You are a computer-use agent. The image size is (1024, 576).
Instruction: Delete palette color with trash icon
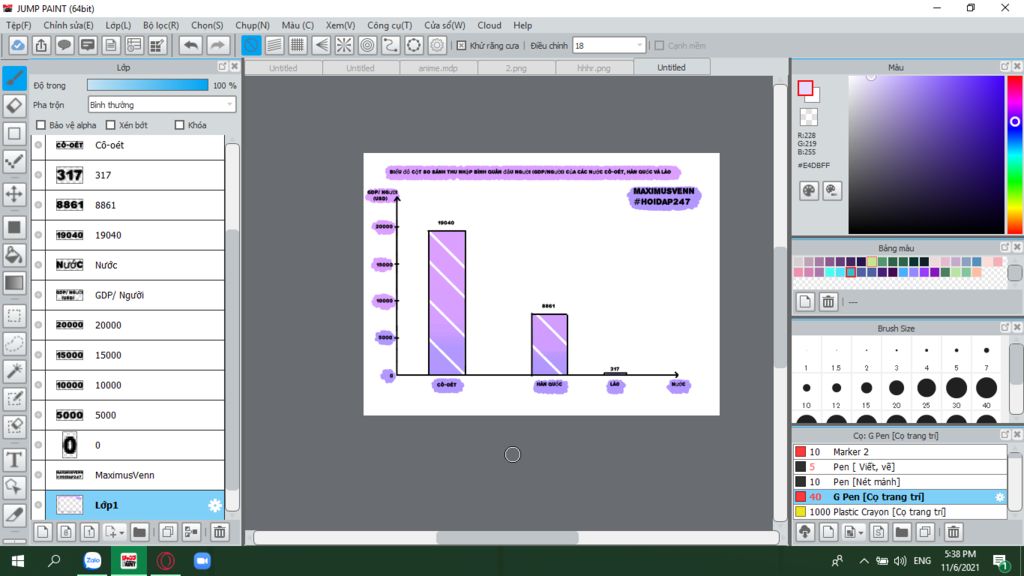tap(828, 302)
